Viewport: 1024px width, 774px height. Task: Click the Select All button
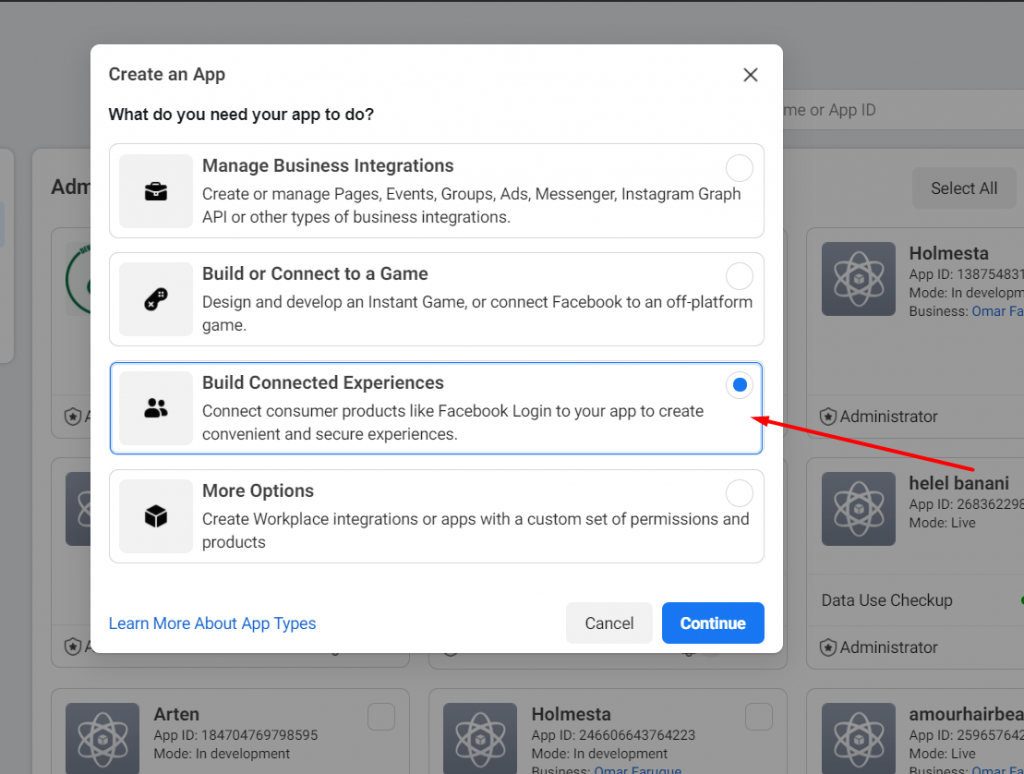[963, 188]
